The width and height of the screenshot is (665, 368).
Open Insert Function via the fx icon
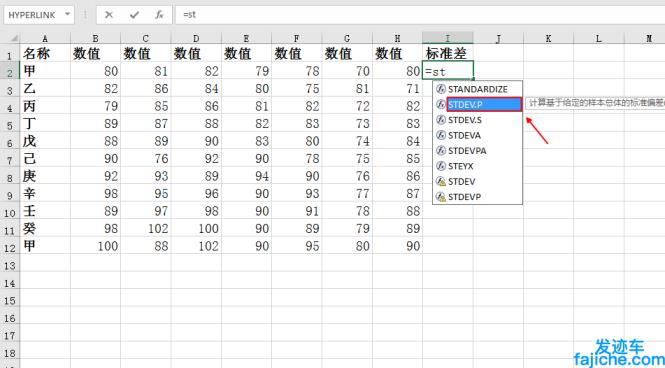click(x=159, y=15)
